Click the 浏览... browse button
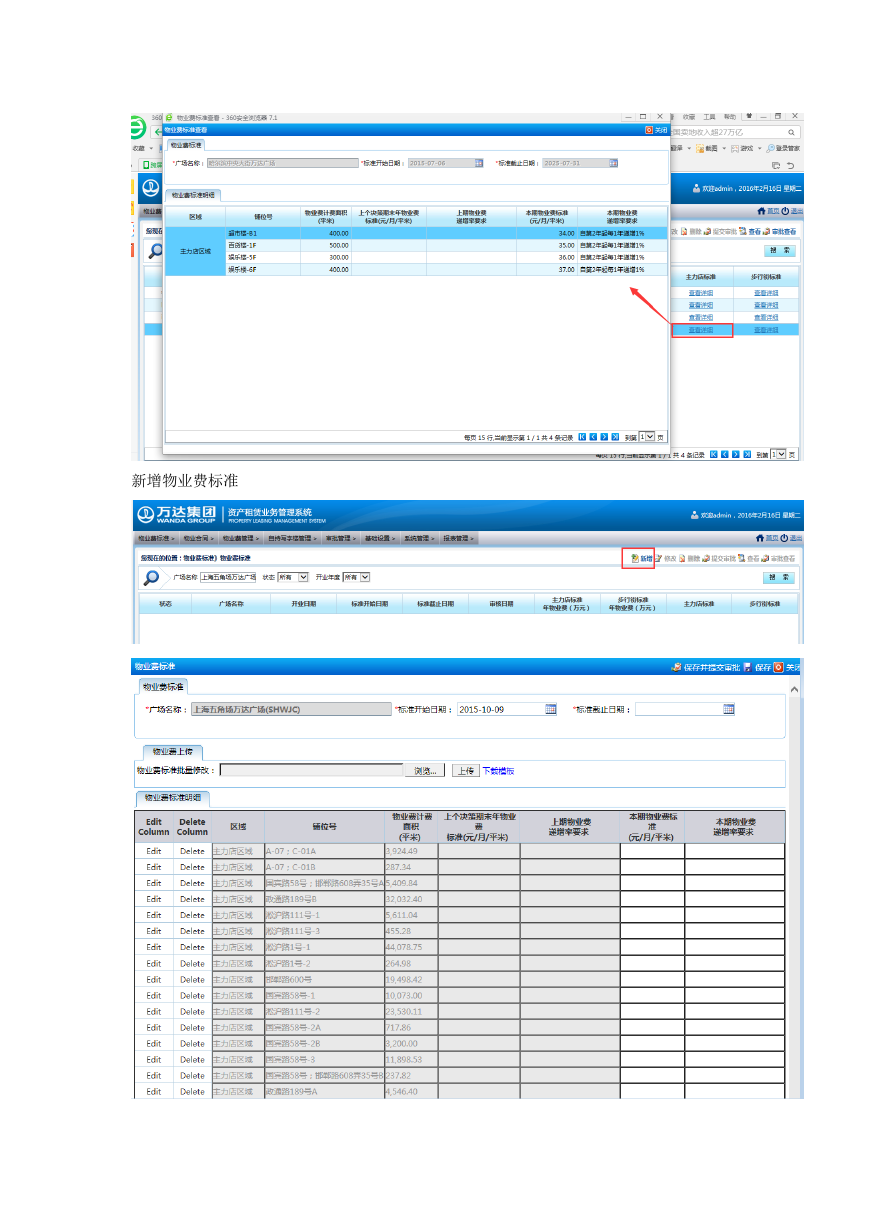The image size is (869, 1228). point(425,770)
